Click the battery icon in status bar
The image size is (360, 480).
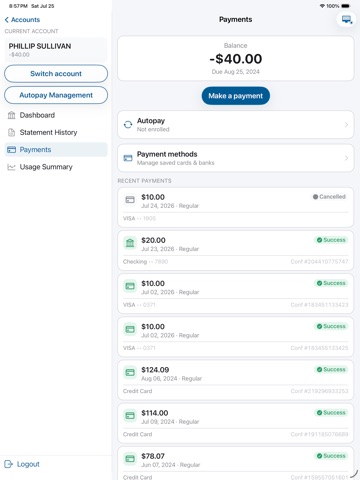pos(346,6)
